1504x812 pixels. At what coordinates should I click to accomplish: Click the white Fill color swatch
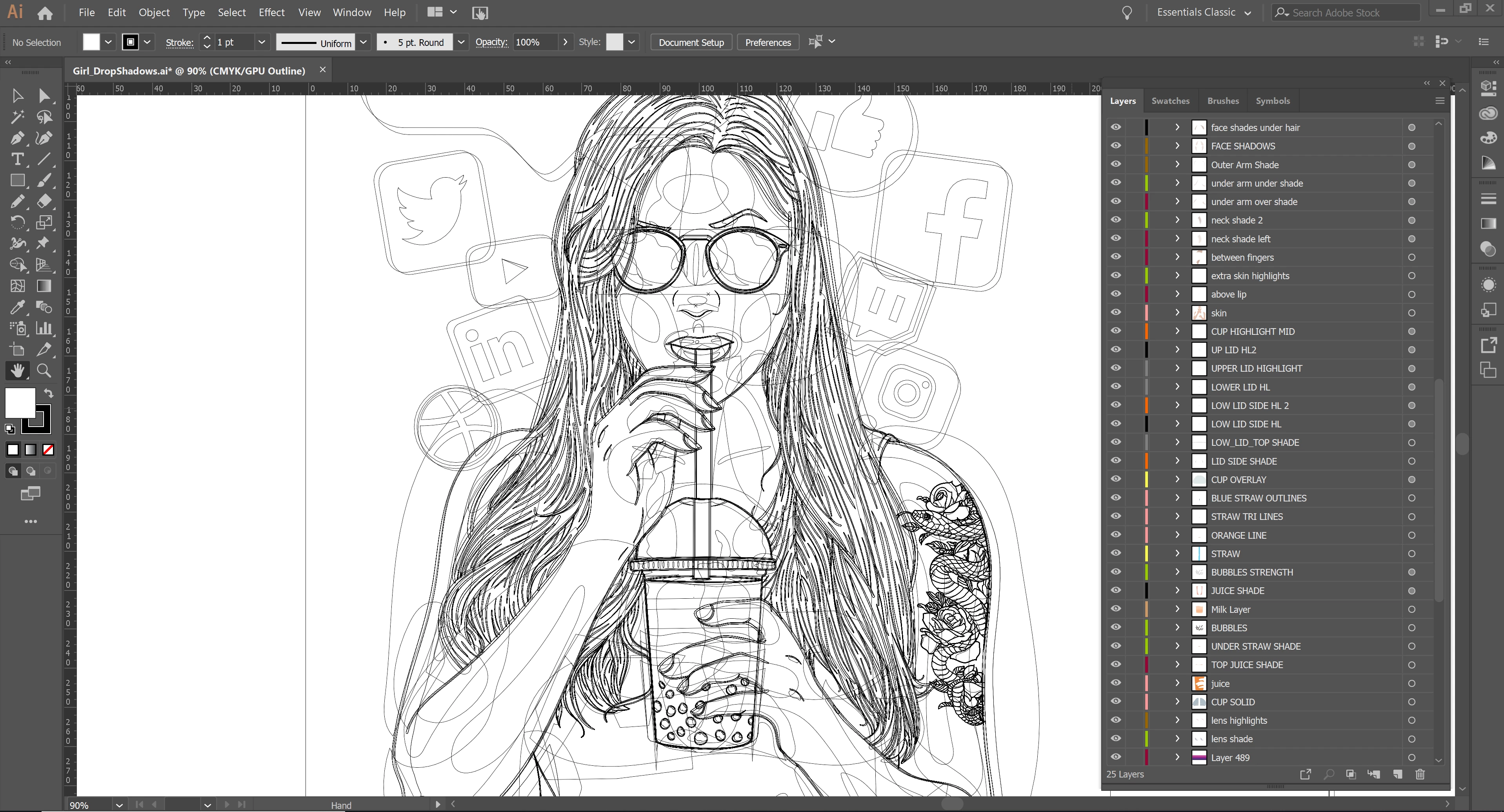[x=20, y=403]
